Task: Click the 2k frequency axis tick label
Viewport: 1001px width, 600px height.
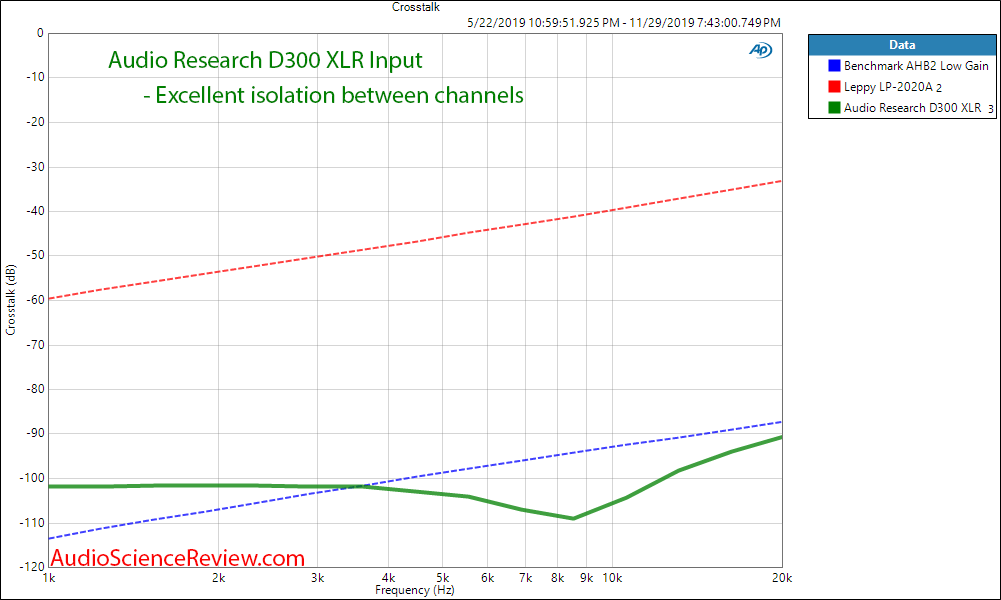Action: click(x=218, y=578)
